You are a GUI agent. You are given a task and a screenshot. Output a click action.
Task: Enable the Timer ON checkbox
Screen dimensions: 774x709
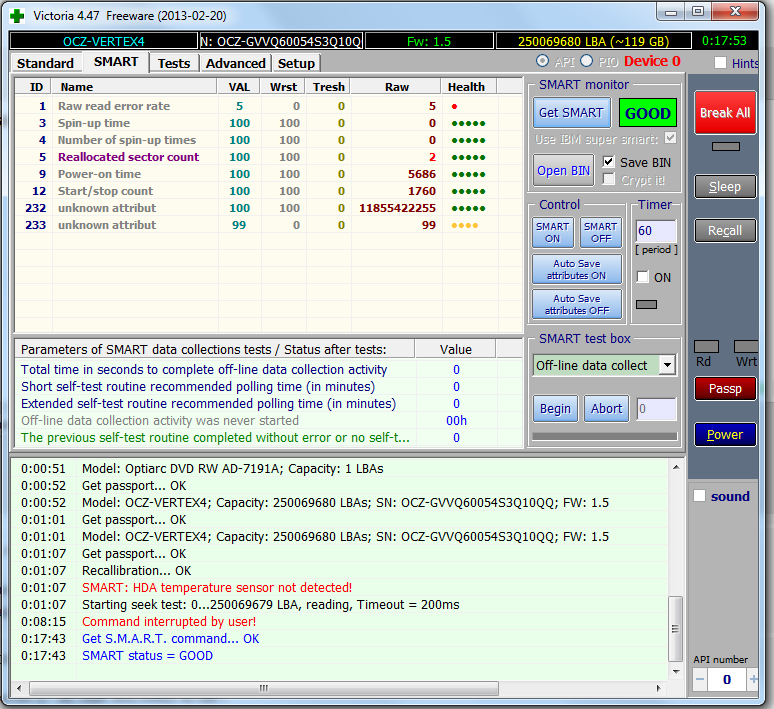pos(643,277)
